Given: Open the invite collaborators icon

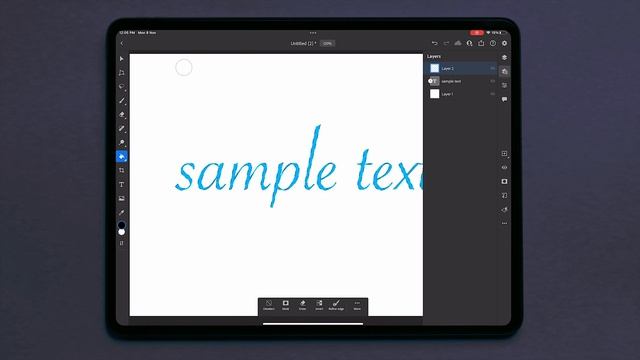Looking at the screenshot, I should [x=469, y=43].
